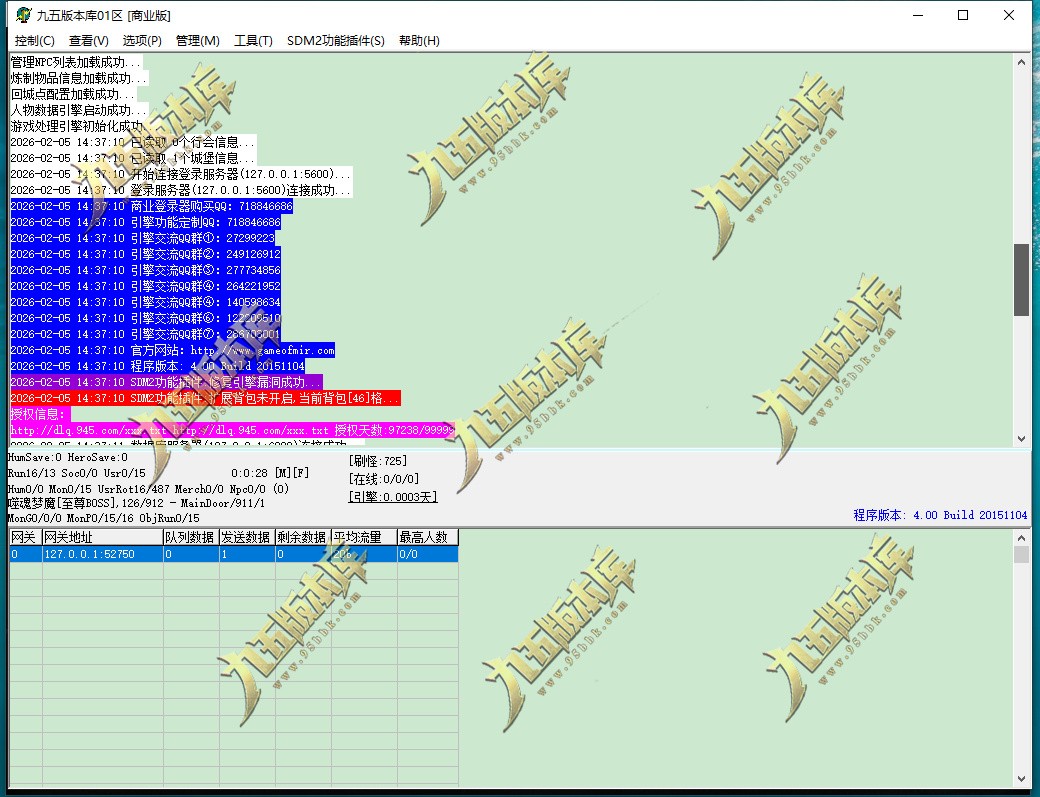Click log line 管理NPC列表加载成功
This screenshot has height=797, width=1040.
(76, 62)
